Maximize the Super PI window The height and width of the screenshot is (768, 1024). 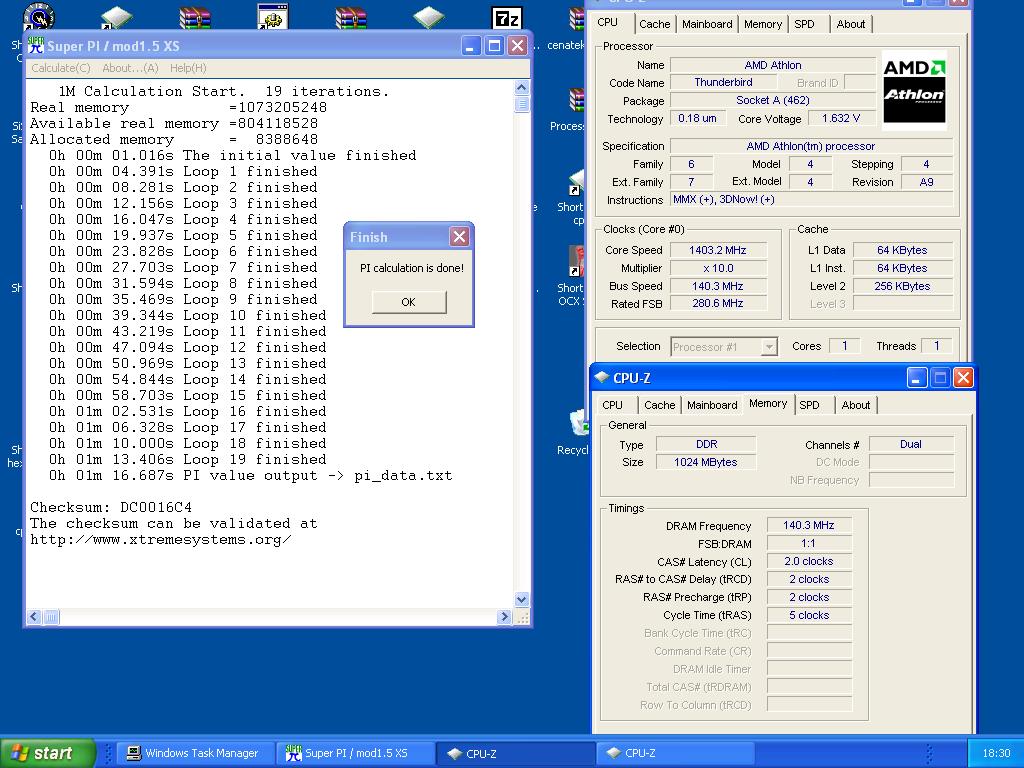(494, 46)
